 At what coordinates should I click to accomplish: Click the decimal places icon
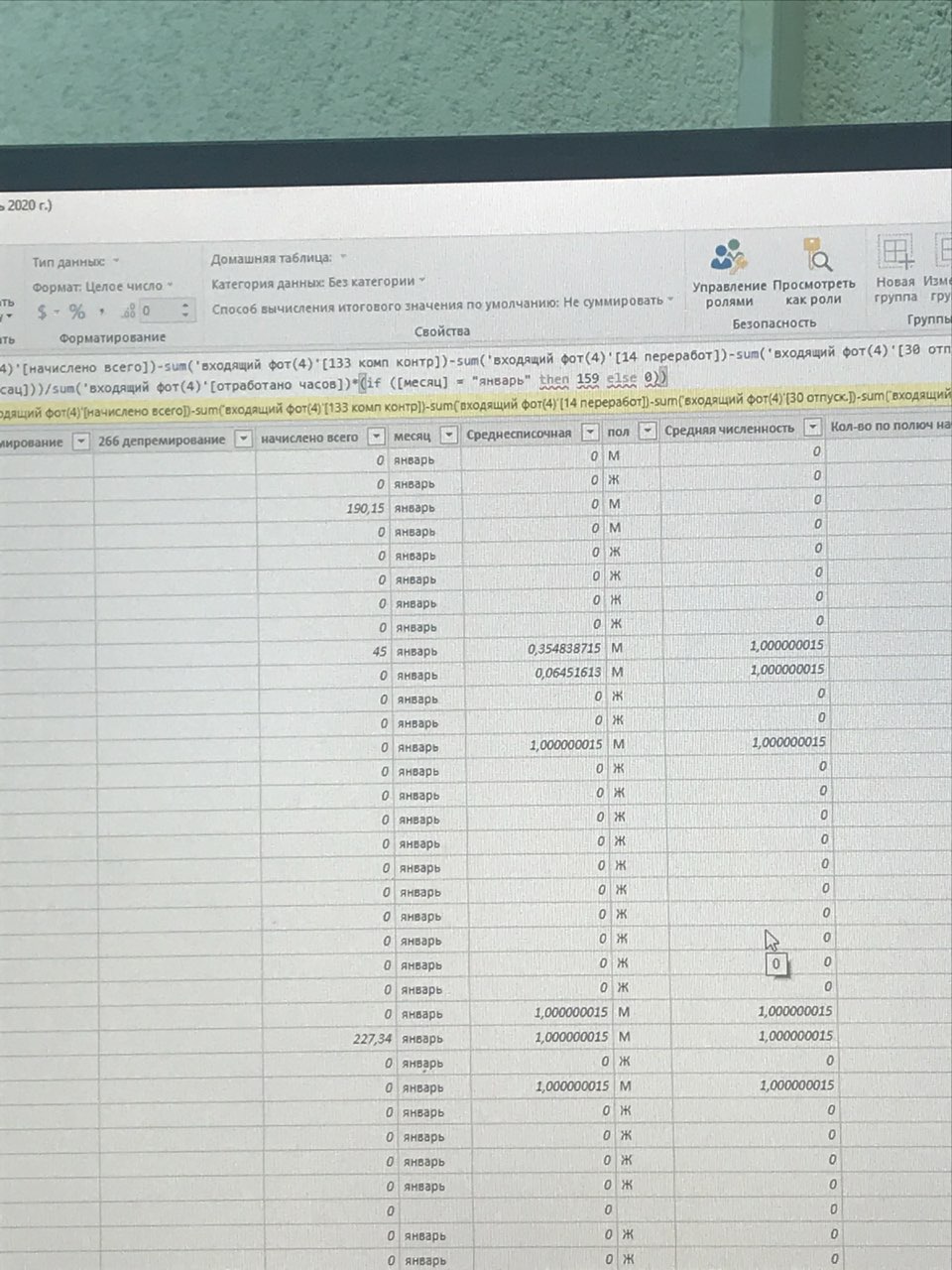(x=129, y=312)
